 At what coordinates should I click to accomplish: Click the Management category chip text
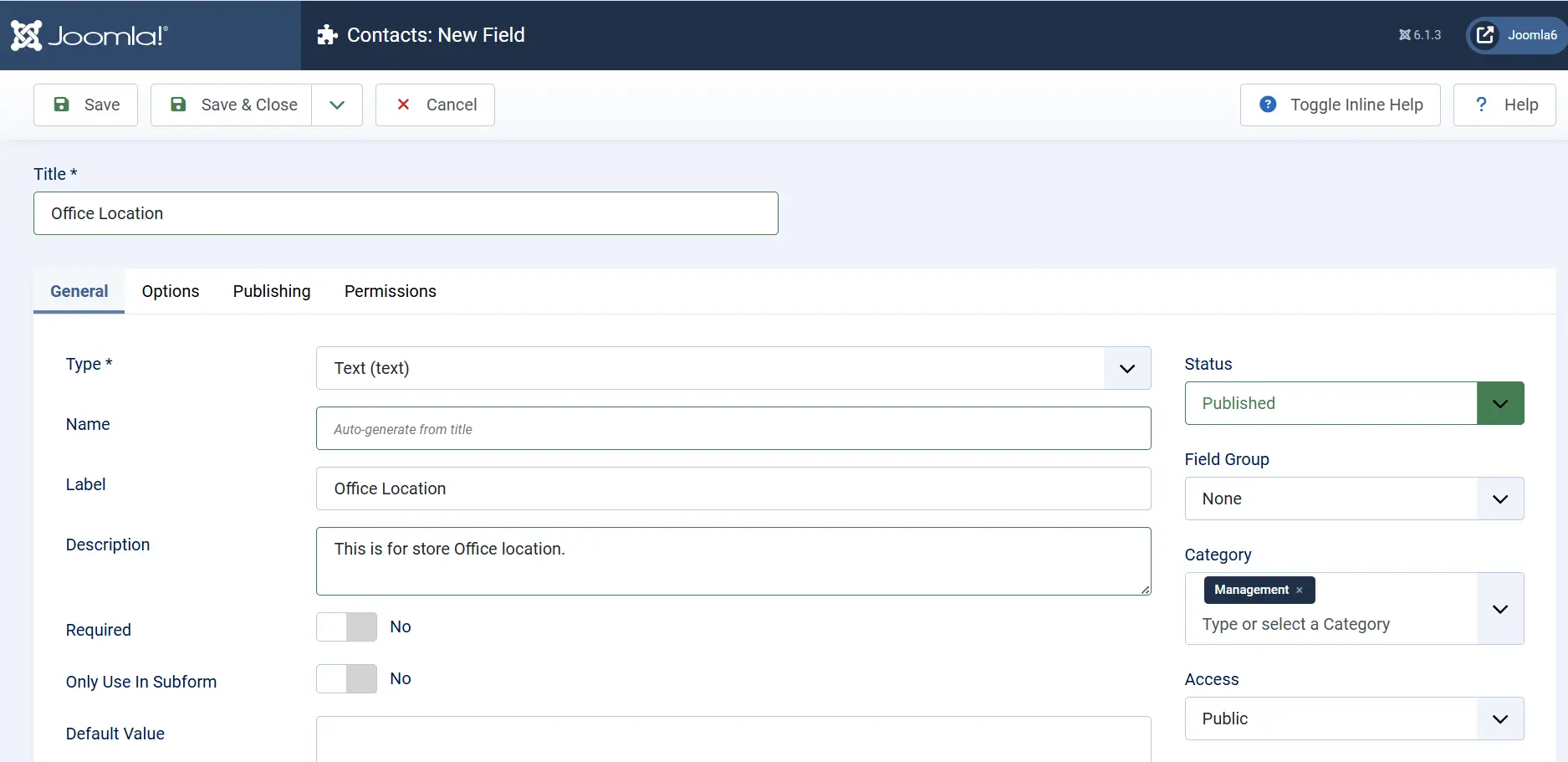1251,590
